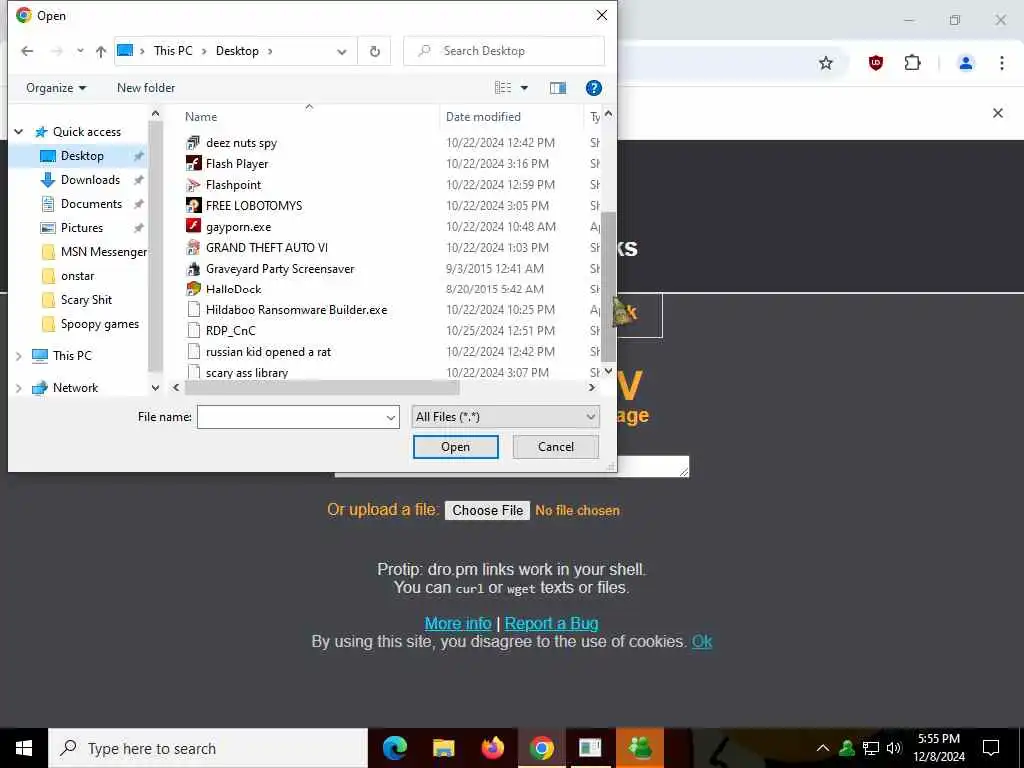Select the FREE LOBOTOMYS file icon
The height and width of the screenshot is (768, 1024).
point(193,206)
